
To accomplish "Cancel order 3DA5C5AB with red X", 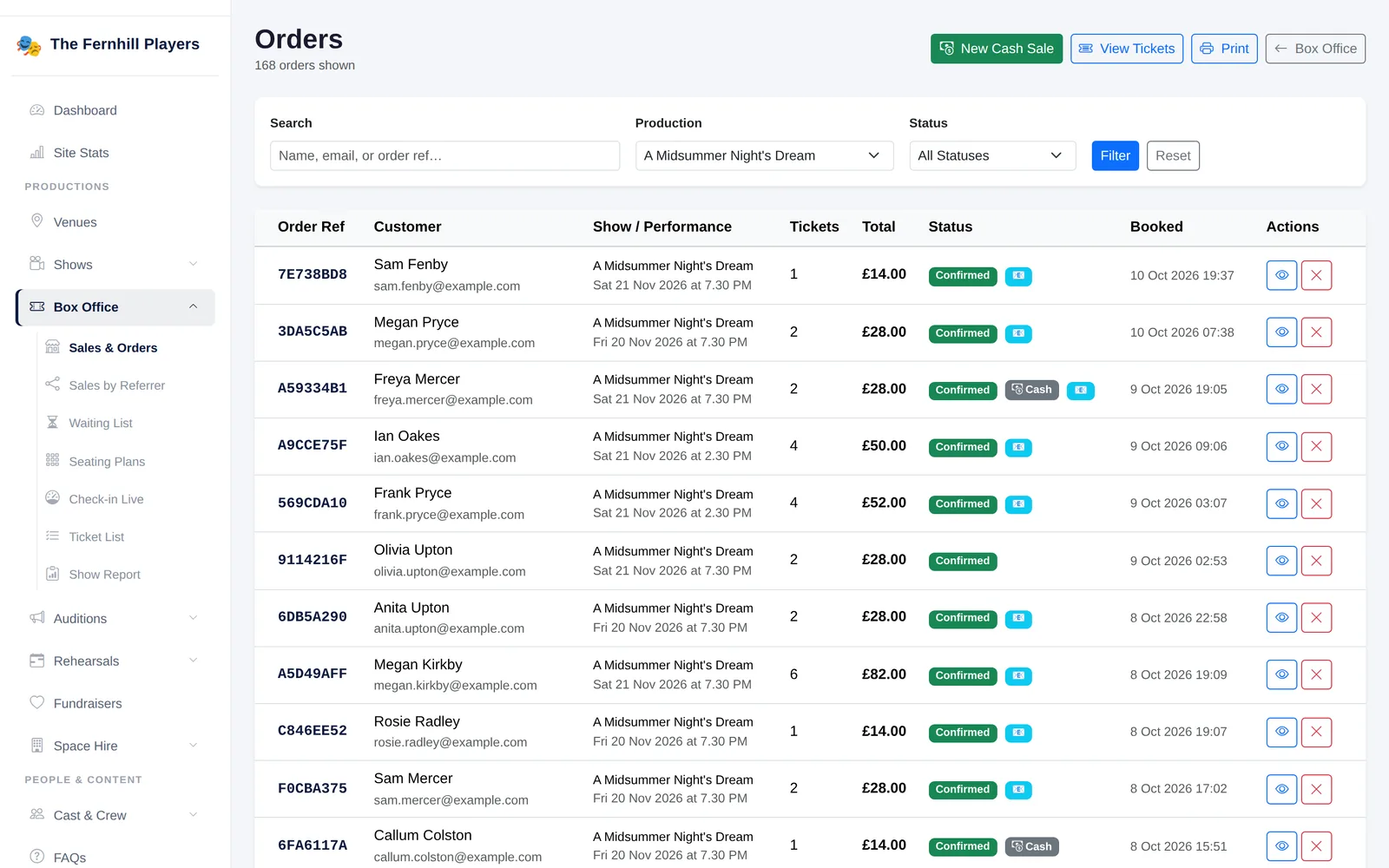I will (1316, 332).
